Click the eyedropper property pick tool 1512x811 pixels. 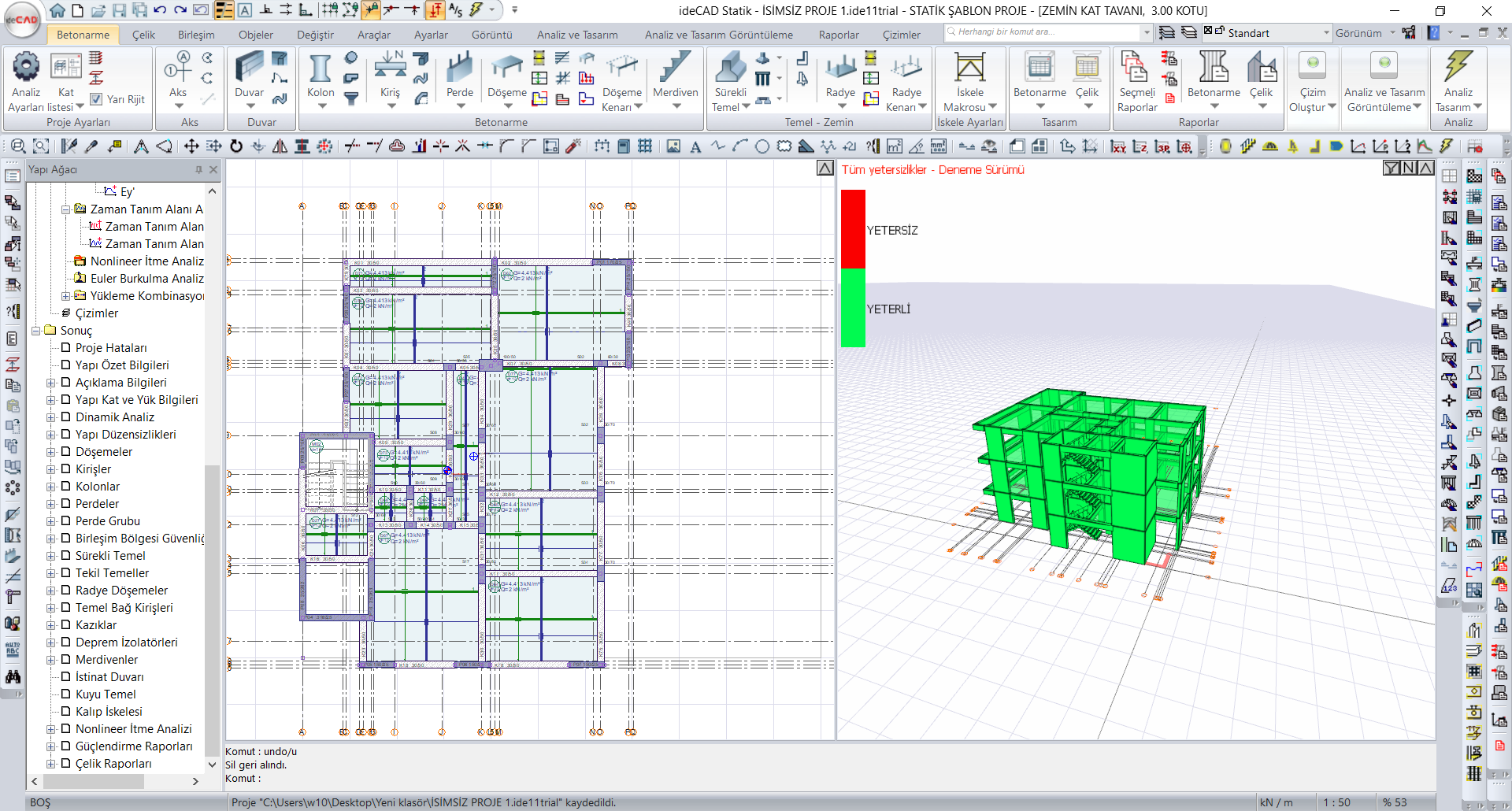(91, 146)
